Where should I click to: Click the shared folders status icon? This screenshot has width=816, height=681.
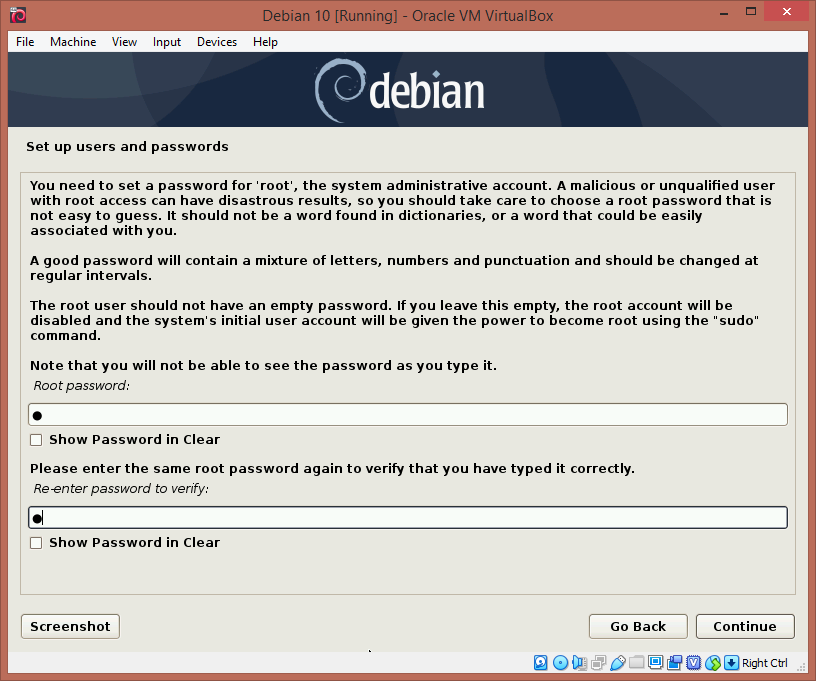coord(636,662)
